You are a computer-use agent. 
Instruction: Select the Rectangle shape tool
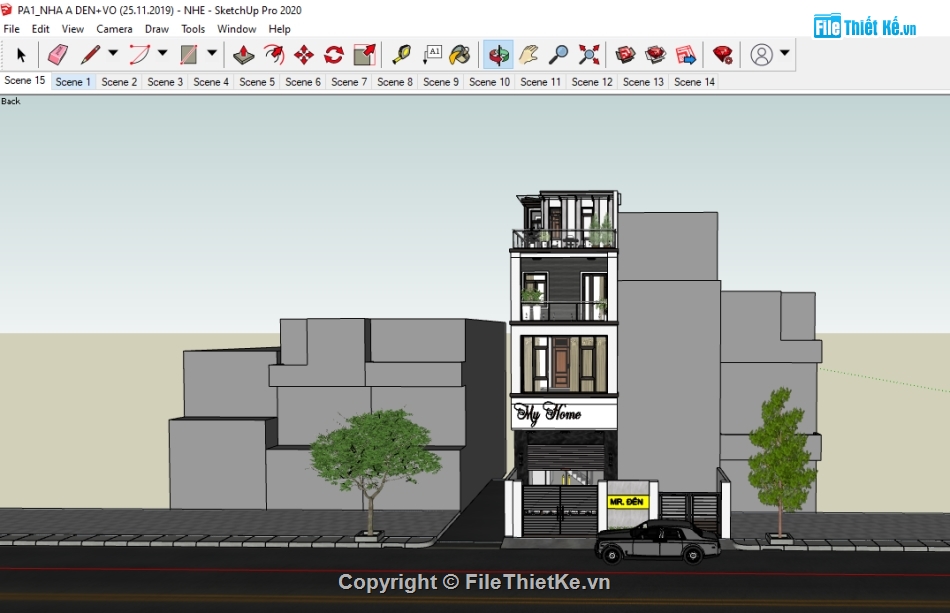click(189, 55)
